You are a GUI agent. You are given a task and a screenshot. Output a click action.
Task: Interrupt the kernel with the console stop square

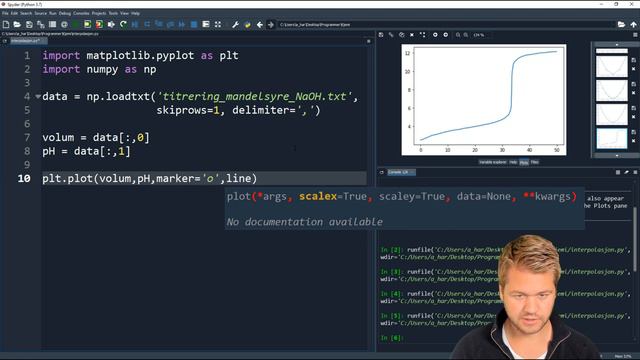[x=618, y=173]
